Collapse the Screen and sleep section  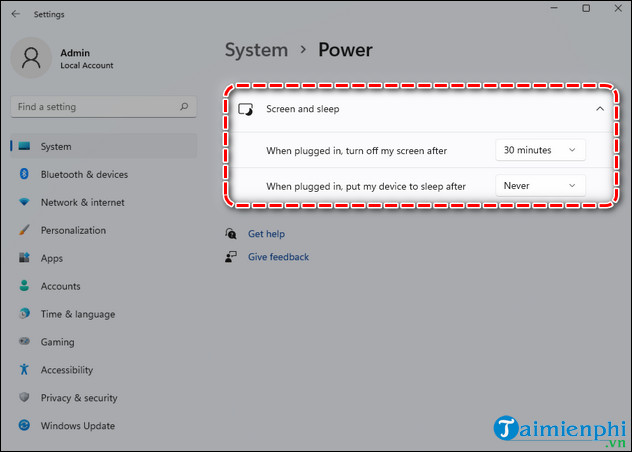tap(599, 108)
